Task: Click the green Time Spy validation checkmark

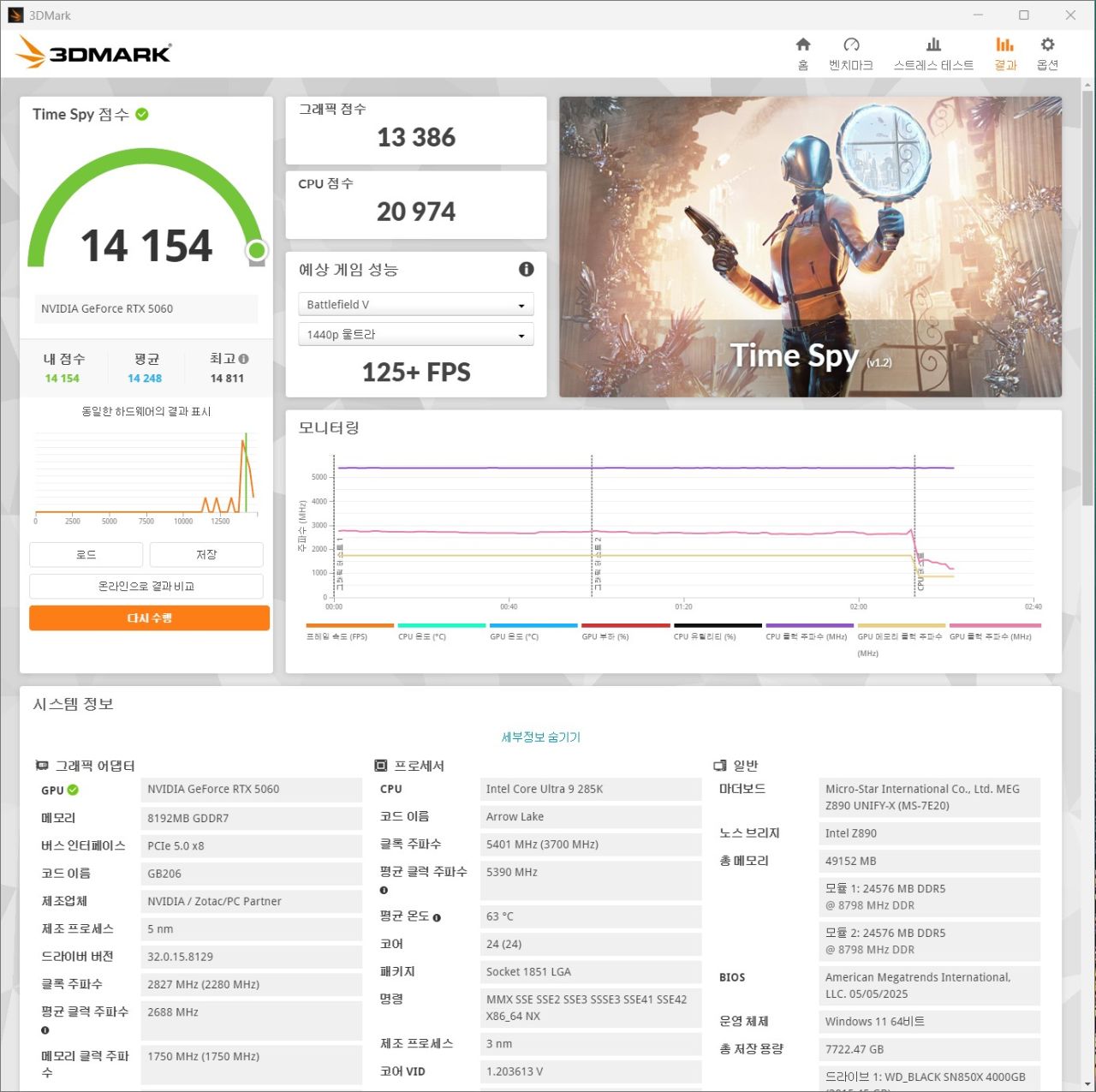Action: [142, 114]
